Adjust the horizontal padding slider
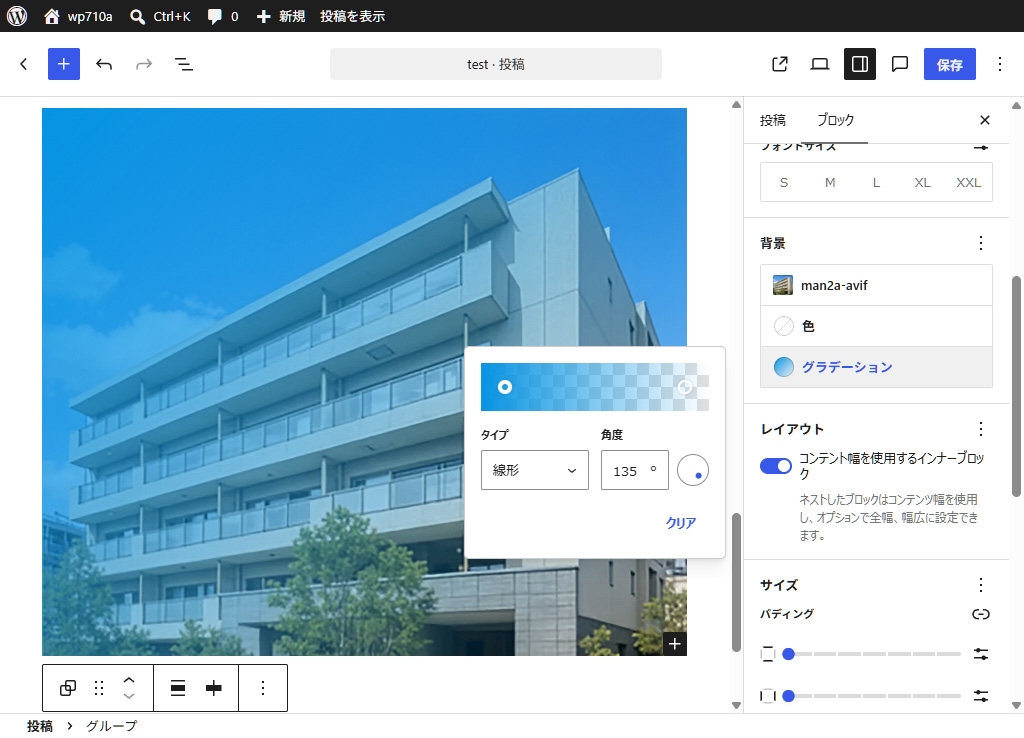Image resolution: width=1024 pixels, height=738 pixels. [x=872, y=696]
